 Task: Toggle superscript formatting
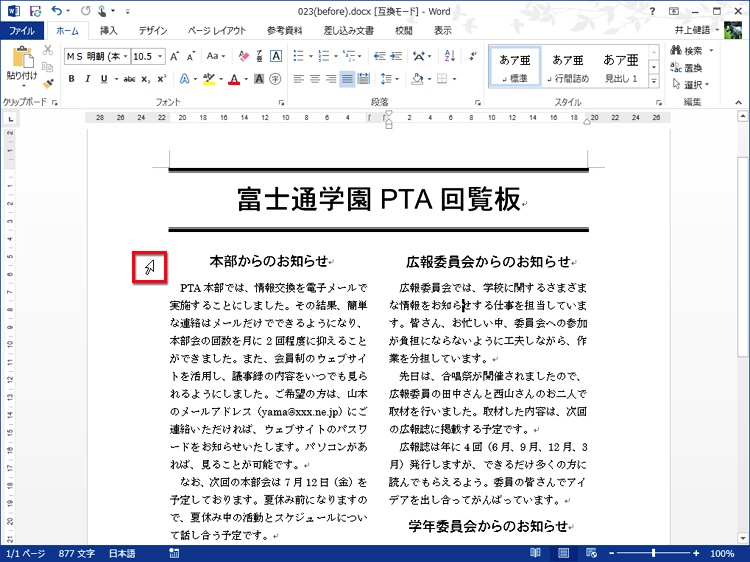(x=162, y=79)
